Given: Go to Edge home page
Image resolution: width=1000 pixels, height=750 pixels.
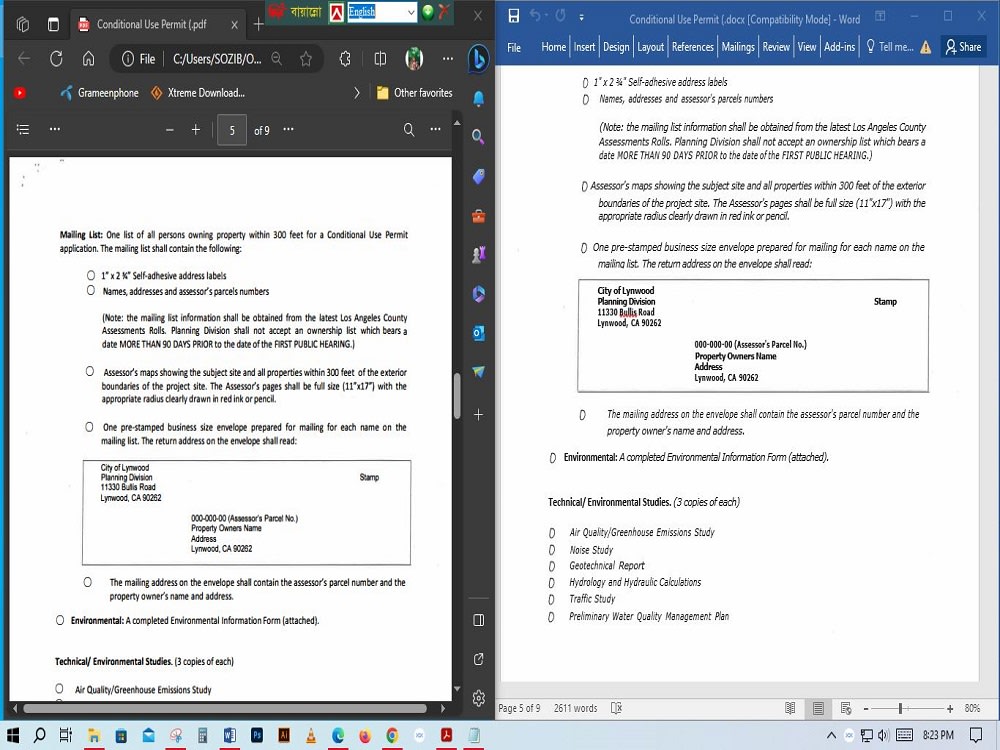Looking at the screenshot, I should point(89,59).
